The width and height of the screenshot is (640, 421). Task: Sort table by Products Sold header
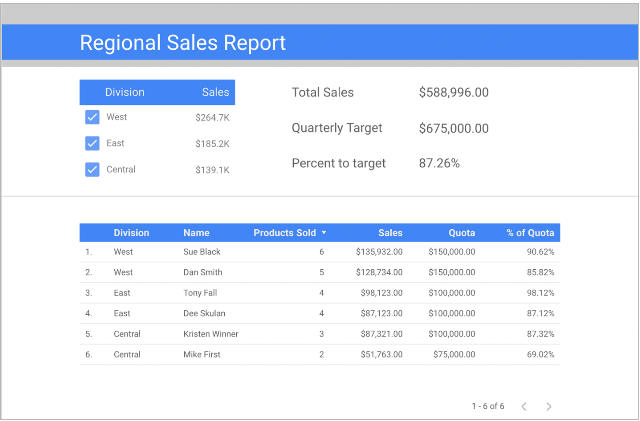pyautogui.click(x=284, y=233)
